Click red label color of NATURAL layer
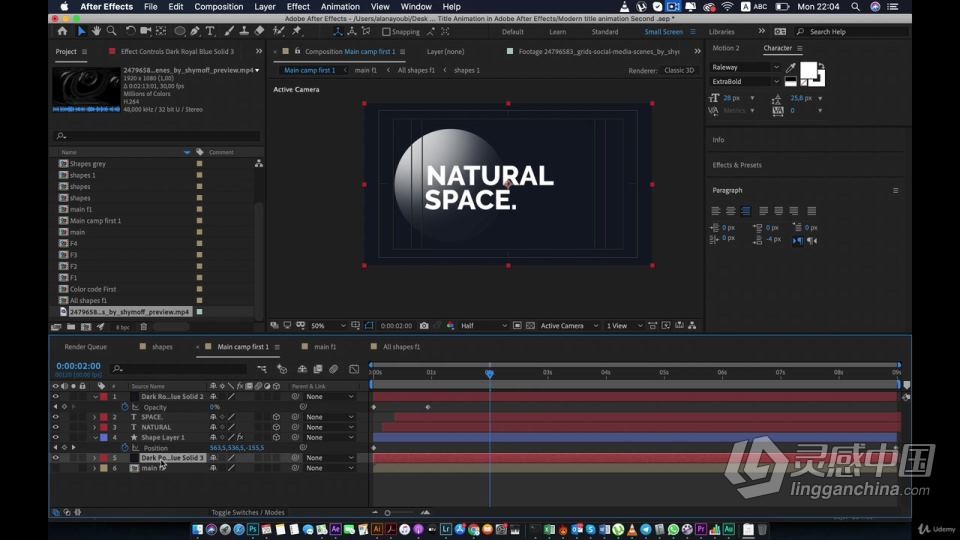The image size is (960, 540). click(x=104, y=427)
